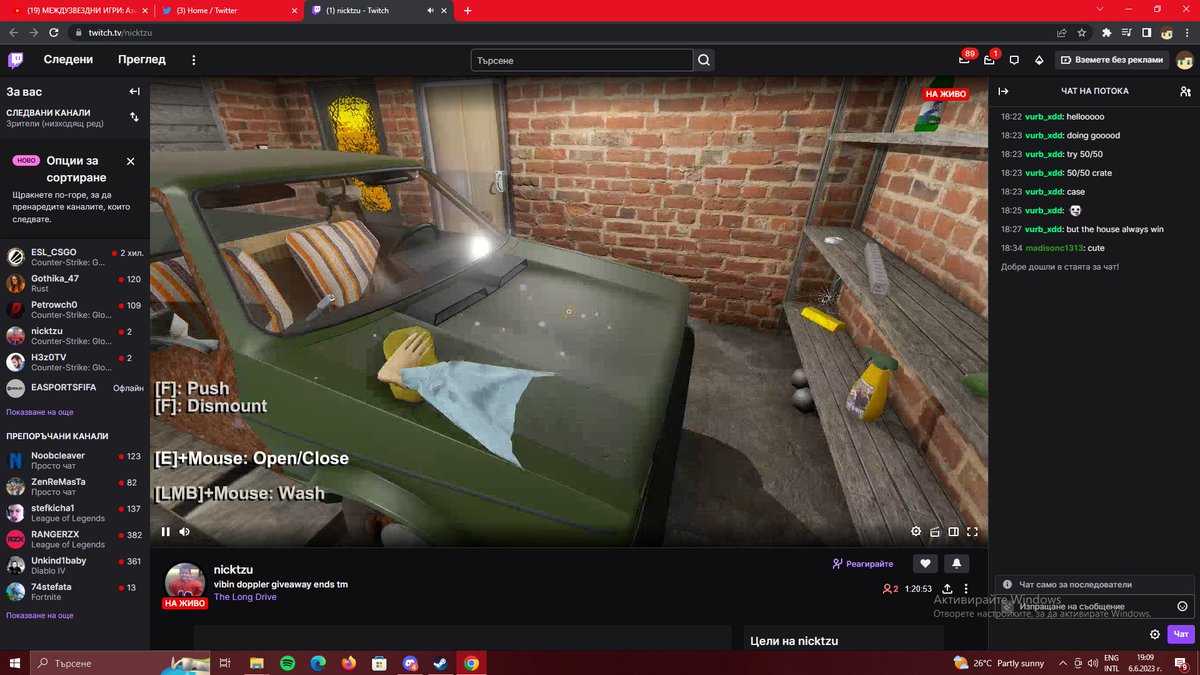Click the React button
1200x675 pixels.
click(863, 564)
